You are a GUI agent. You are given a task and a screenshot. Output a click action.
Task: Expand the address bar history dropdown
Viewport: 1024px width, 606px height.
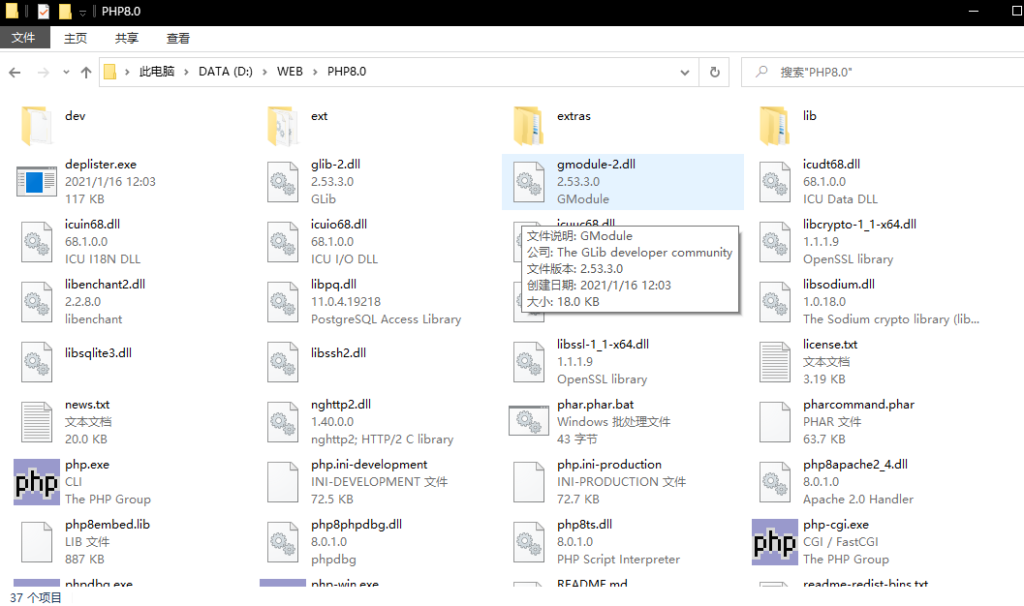tap(684, 72)
